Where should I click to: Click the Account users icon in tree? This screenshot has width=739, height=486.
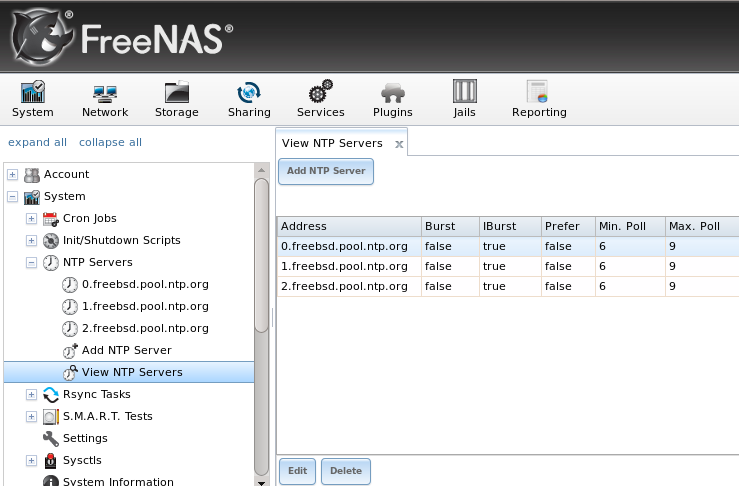pos(32,175)
